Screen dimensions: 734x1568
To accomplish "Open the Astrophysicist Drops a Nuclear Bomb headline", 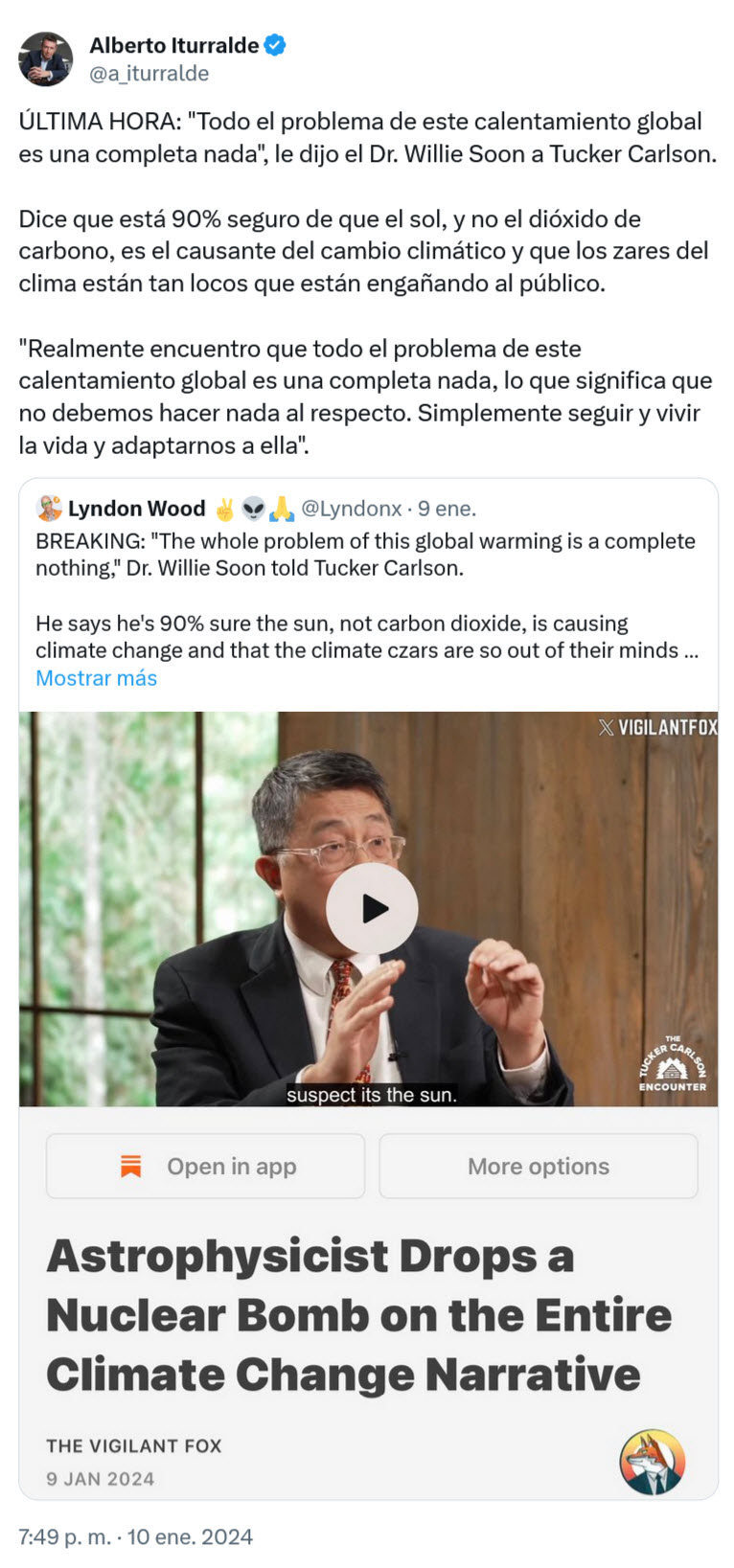I will click(x=358, y=1314).
